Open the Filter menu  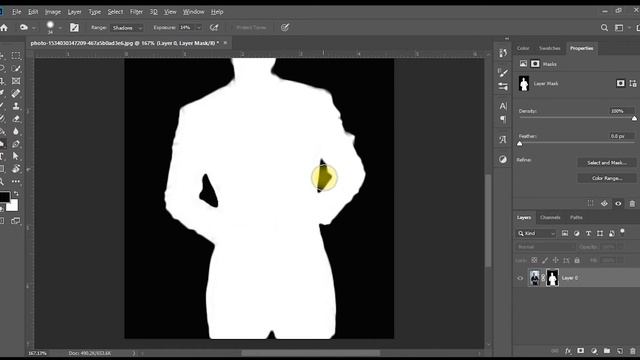coord(136,12)
